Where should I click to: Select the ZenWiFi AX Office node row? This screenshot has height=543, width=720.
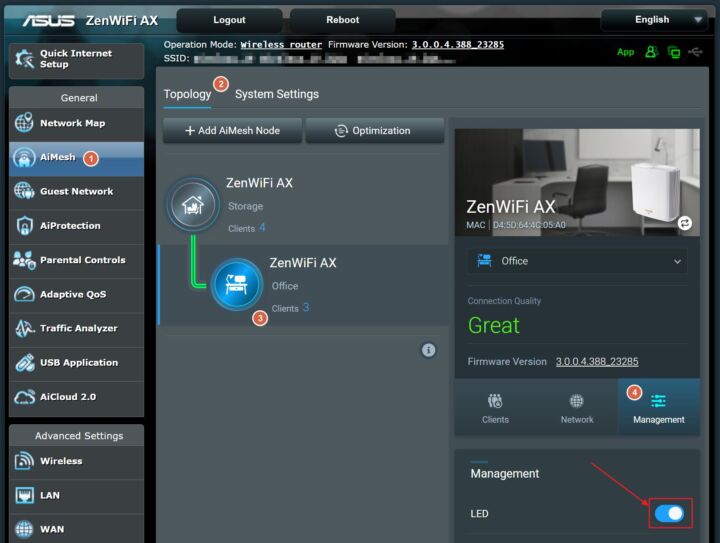[x=303, y=285]
